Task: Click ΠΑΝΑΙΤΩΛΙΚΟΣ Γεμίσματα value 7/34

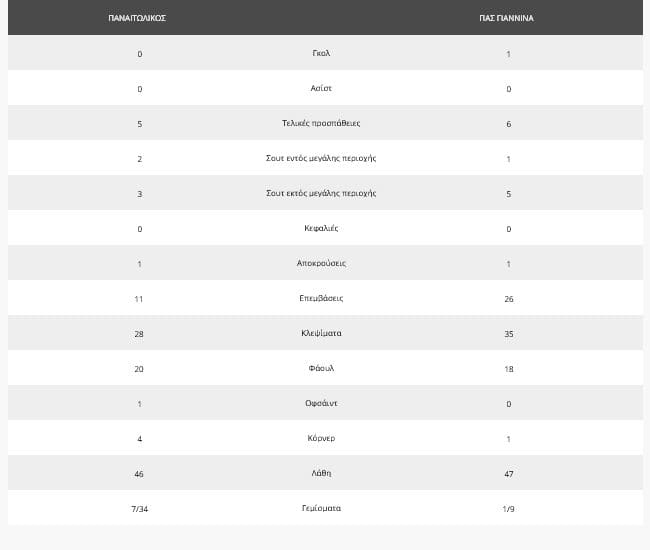Action: (x=139, y=509)
